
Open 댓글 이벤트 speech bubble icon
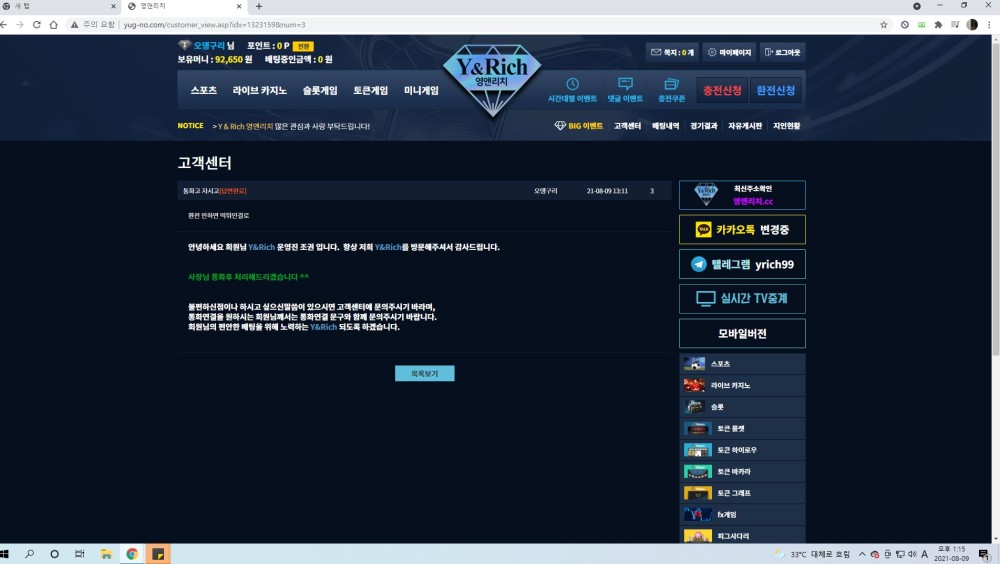pyautogui.click(x=625, y=90)
